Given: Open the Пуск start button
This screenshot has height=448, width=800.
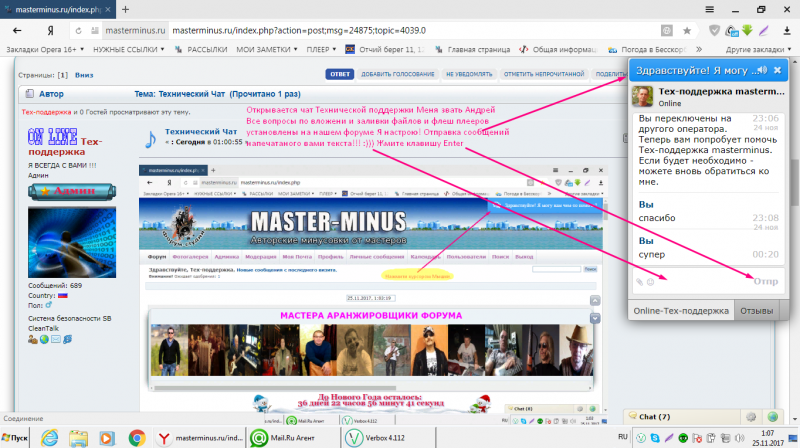Looking at the screenshot, I should coord(14,438).
